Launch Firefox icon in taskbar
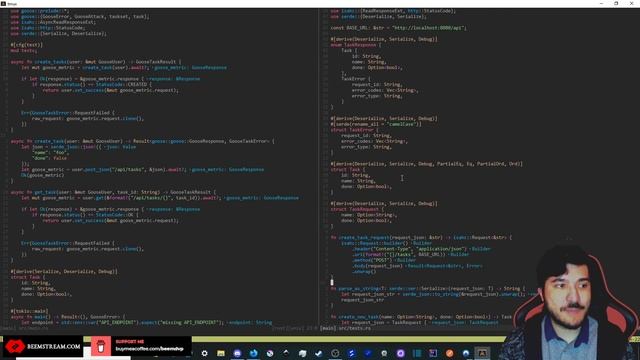 pos(253,353)
